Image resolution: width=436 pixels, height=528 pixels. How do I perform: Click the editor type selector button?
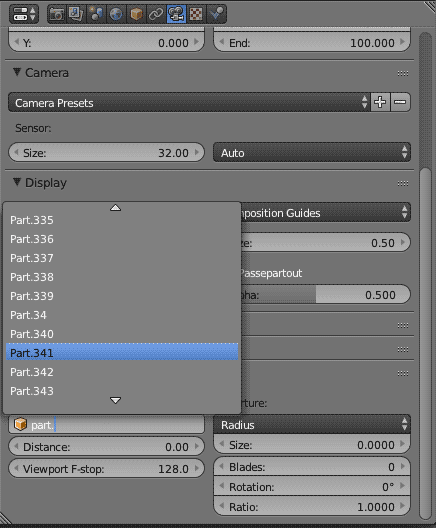[x=24, y=14]
